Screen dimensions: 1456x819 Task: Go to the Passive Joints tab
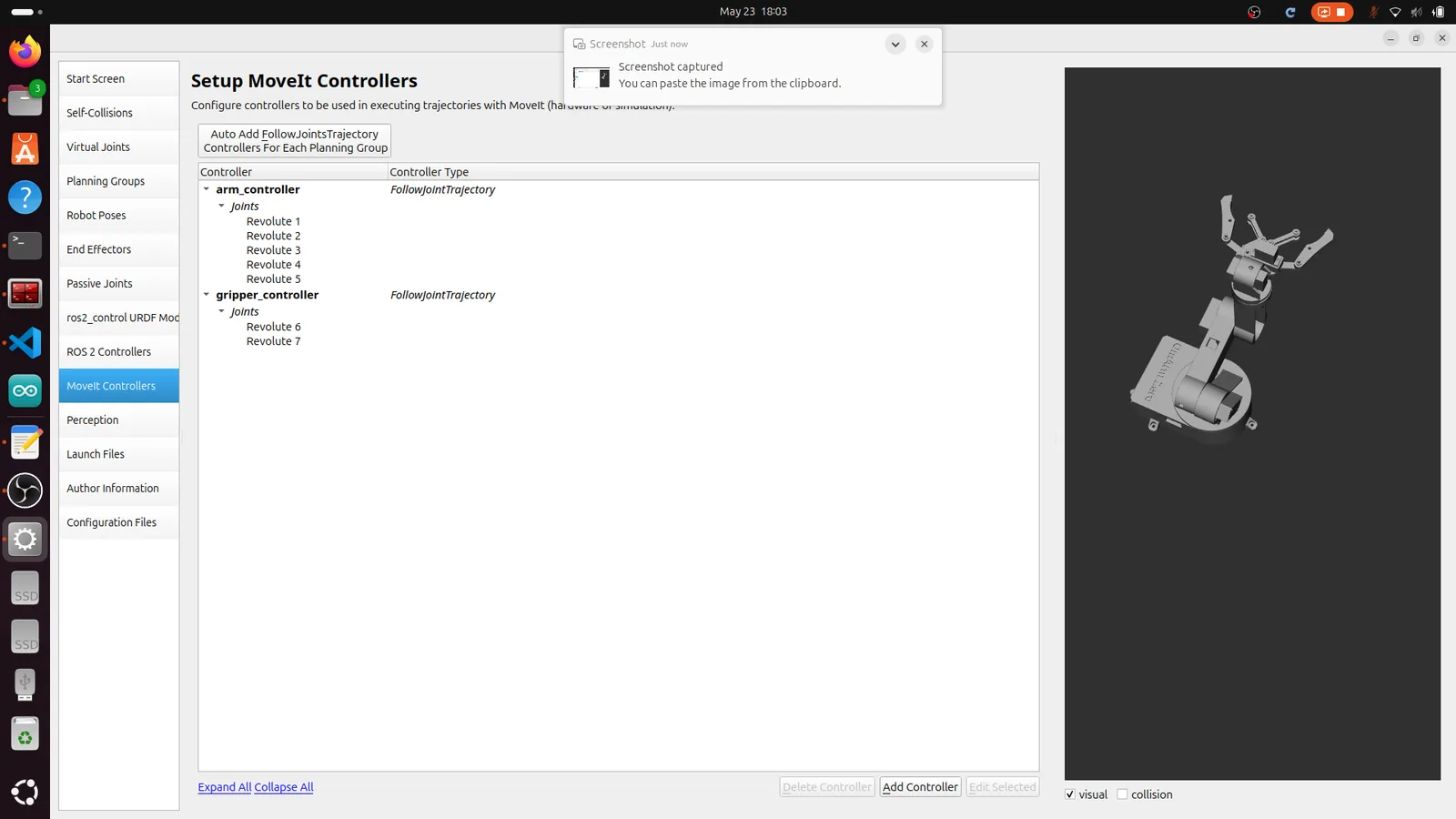coord(118,284)
